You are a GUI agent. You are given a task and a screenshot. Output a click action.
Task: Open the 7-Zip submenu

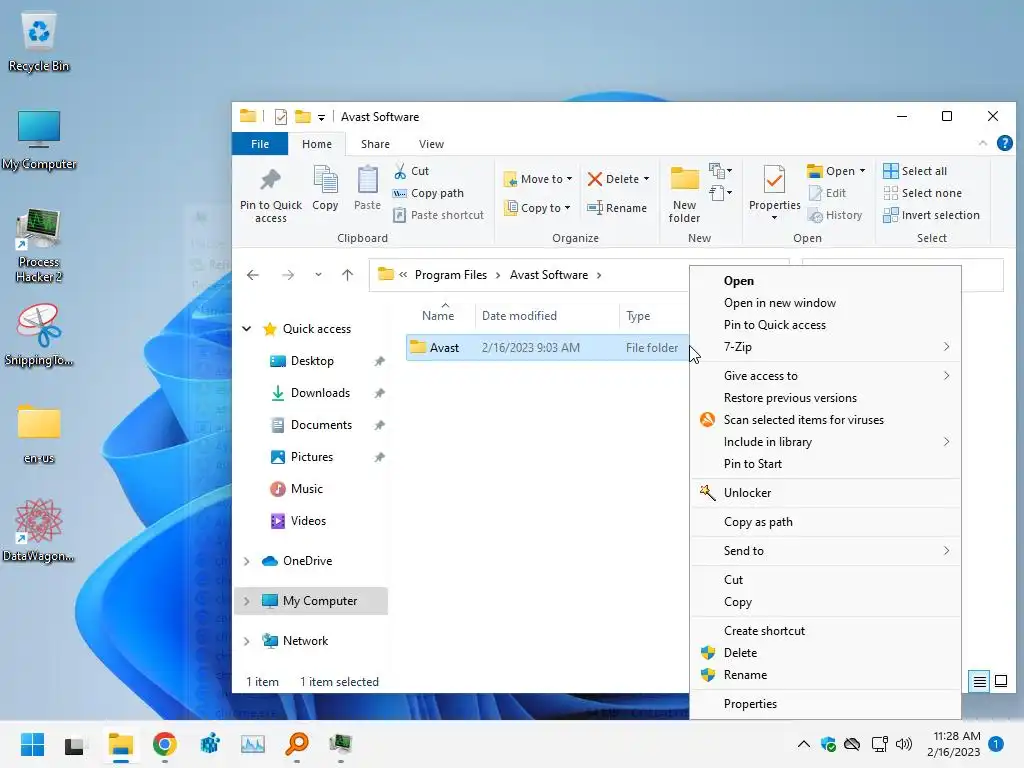[825, 347]
